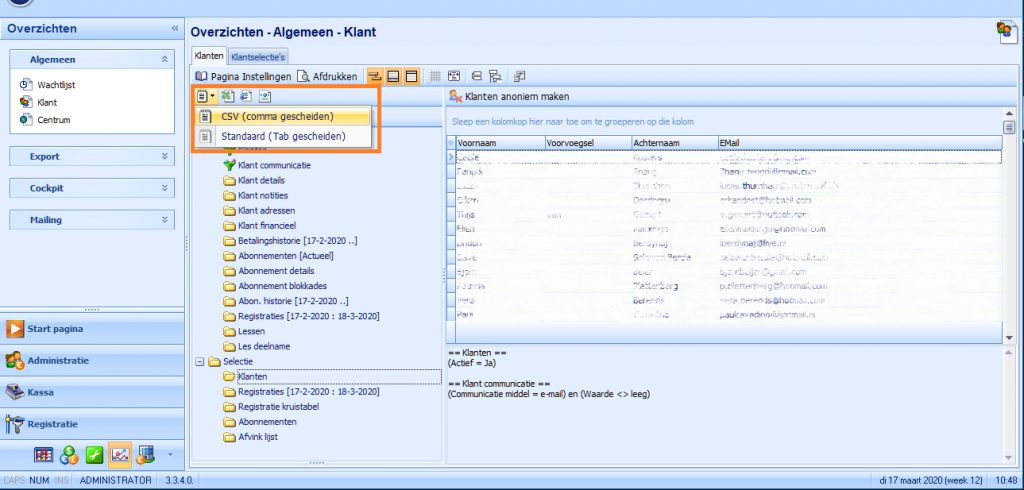1024x490 pixels.
Task: Click the grid lines toolbar icon
Action: coord(435,76)
